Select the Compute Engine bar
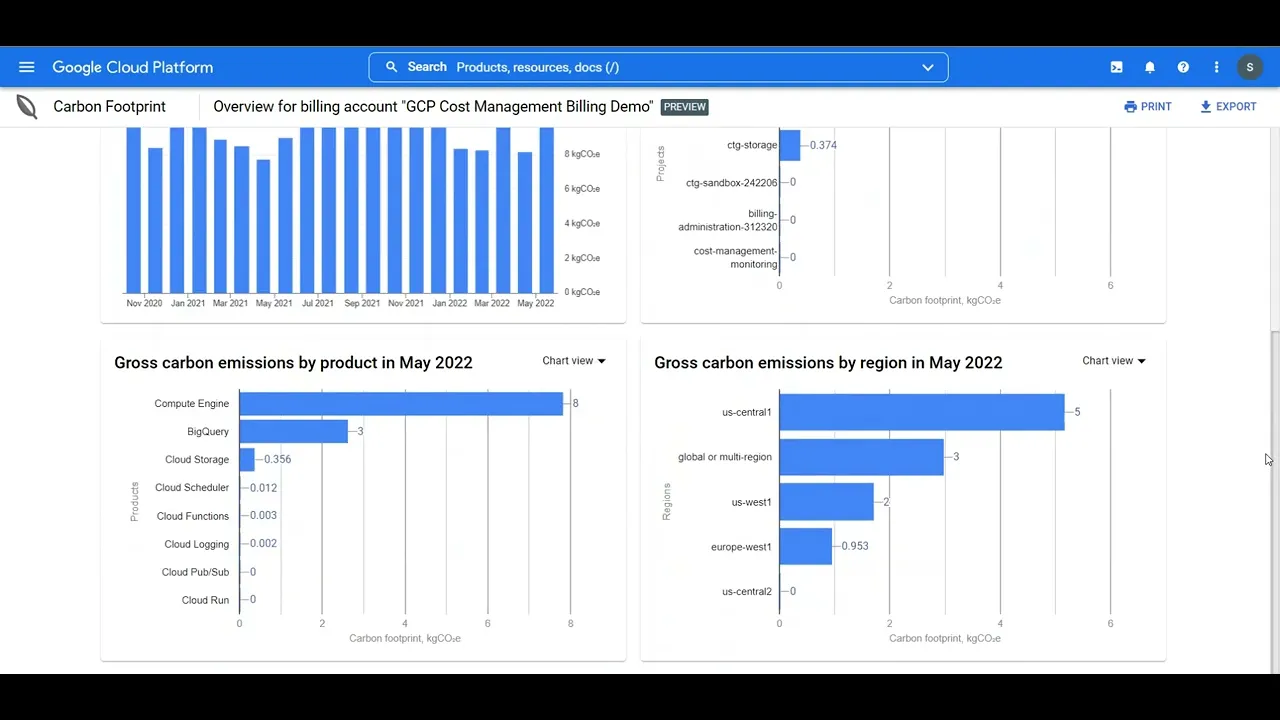This screenshot has height=720, width=1280. [401, 404]
